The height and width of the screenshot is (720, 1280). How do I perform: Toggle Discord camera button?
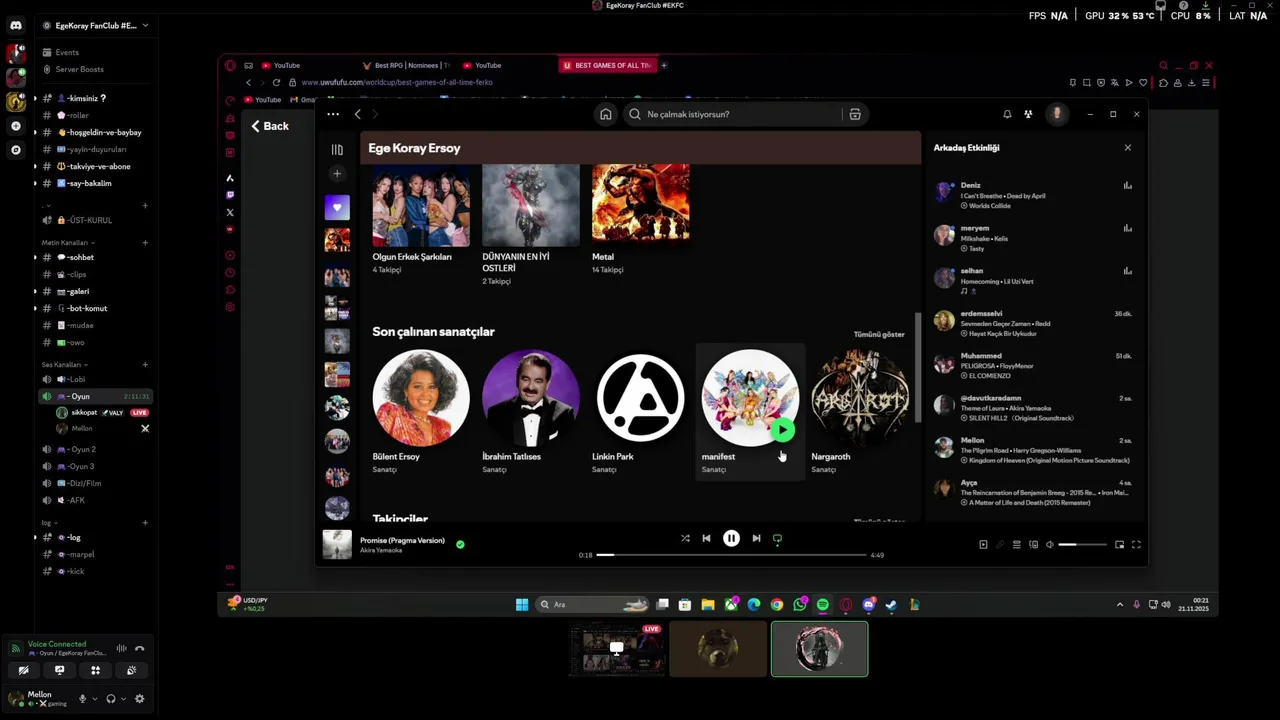[23, 671]
